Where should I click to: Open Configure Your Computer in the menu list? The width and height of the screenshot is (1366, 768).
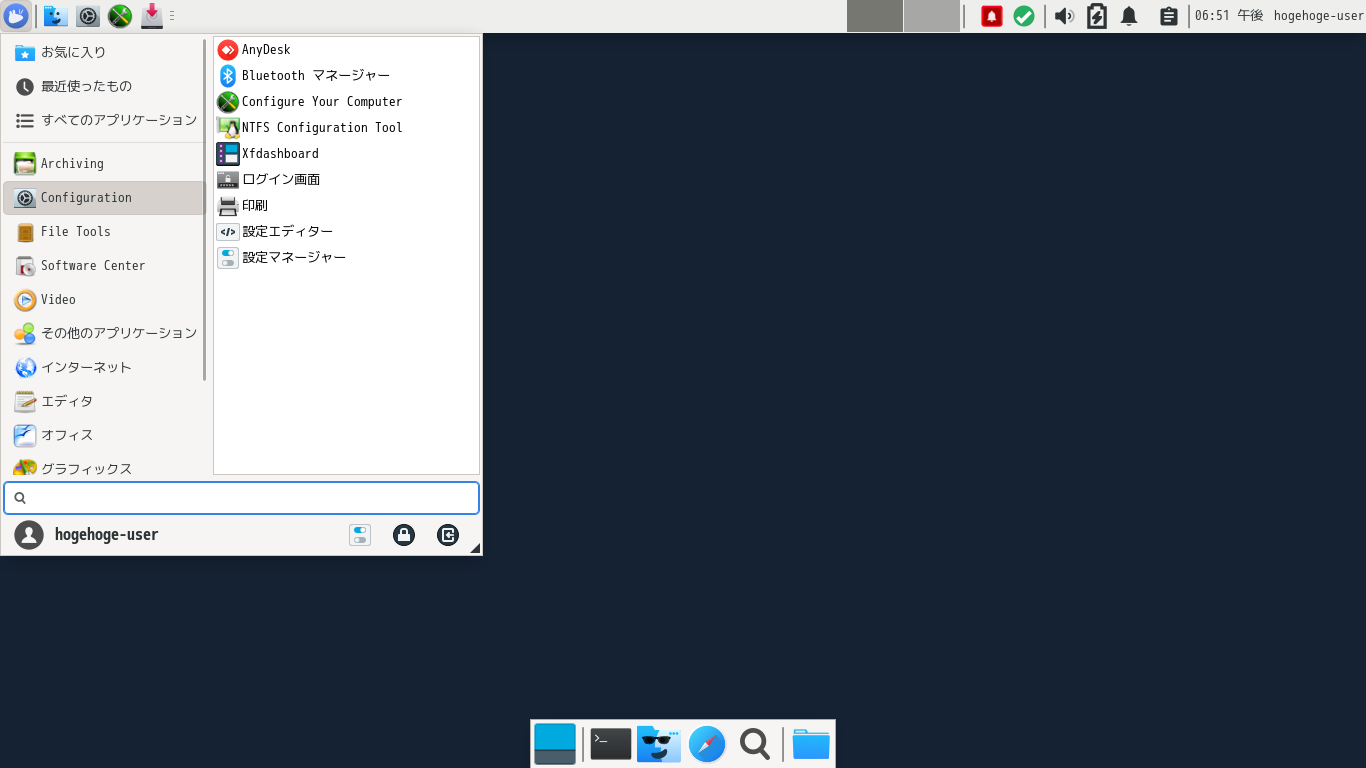346,101
